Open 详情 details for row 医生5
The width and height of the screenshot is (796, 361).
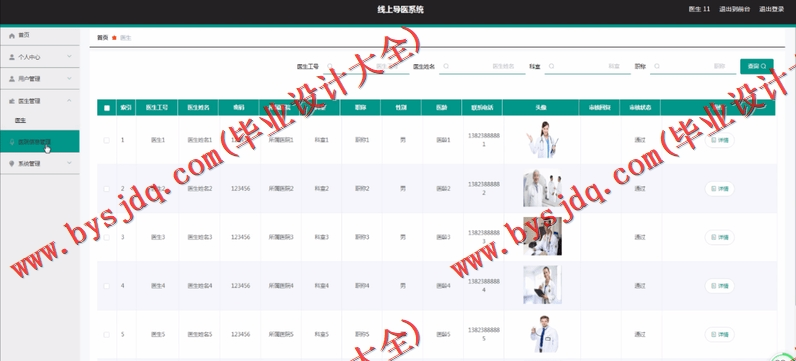(x=719, y=335)
